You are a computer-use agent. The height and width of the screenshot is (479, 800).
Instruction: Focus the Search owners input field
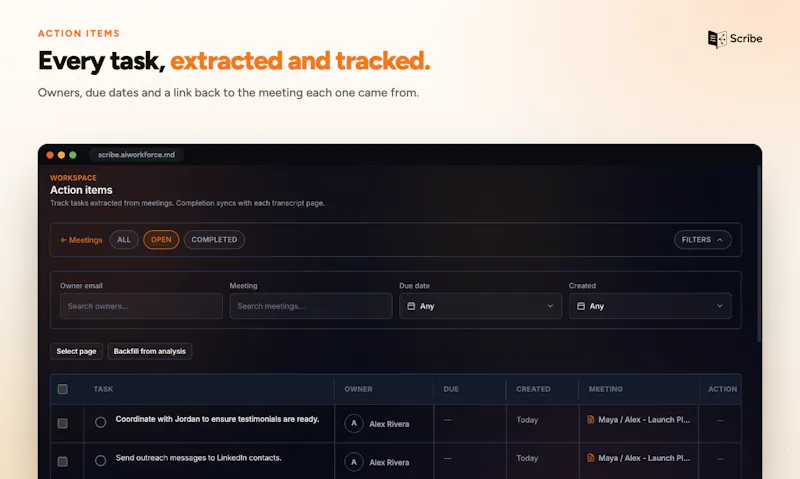pyautogui.click(x=141, y=306)
